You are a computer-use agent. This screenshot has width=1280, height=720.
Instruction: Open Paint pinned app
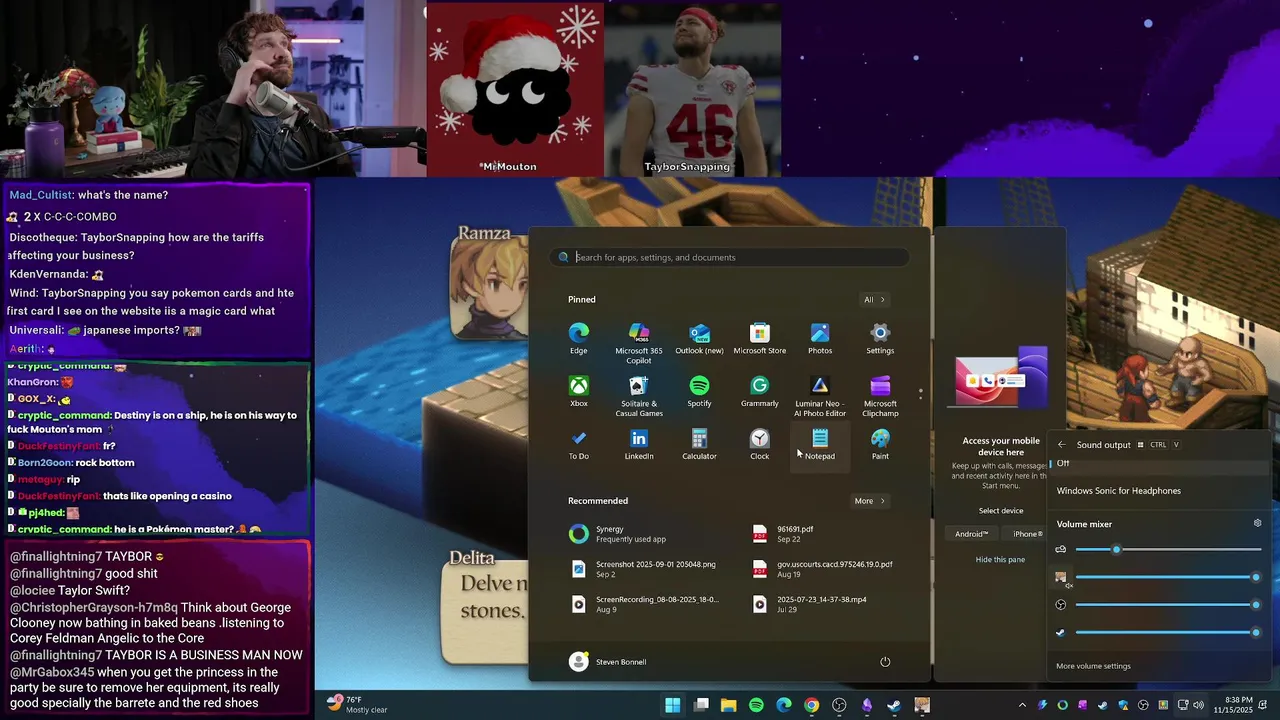tap(880, 444)
